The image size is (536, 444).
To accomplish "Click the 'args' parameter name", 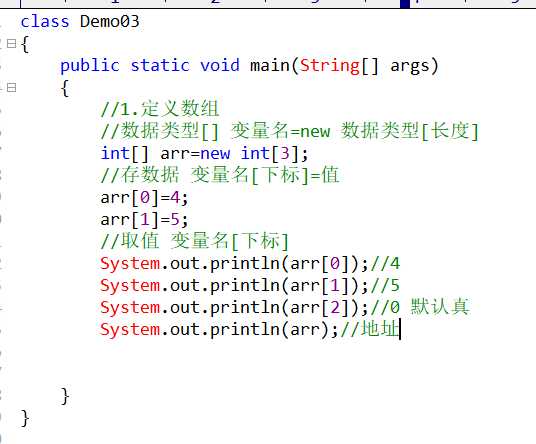I will [410, 66].
